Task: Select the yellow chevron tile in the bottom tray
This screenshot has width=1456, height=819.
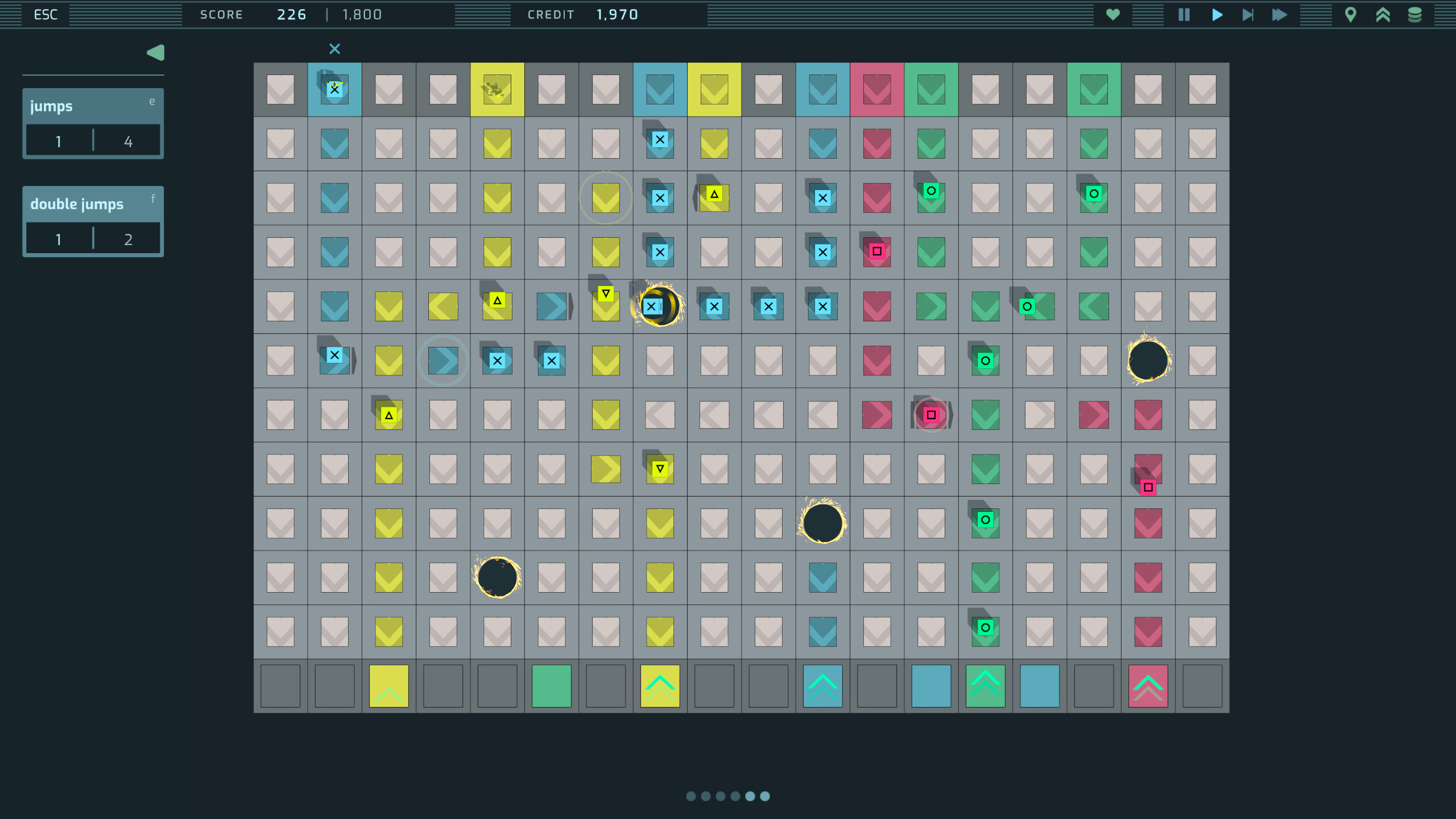Action: click(660, 686)
